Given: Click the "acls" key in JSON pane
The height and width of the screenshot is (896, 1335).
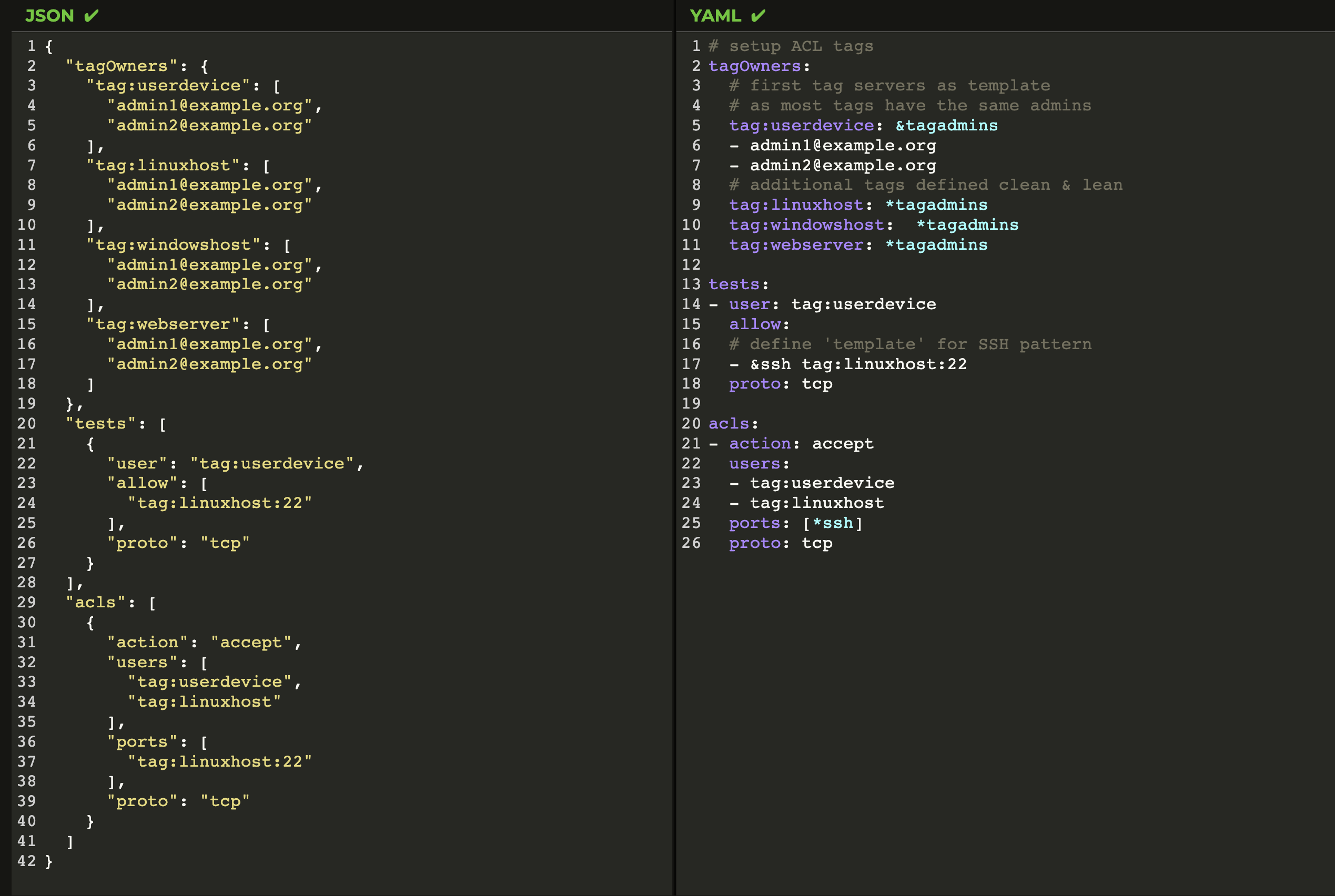Looking at the screenshot, I should (95, 603).
